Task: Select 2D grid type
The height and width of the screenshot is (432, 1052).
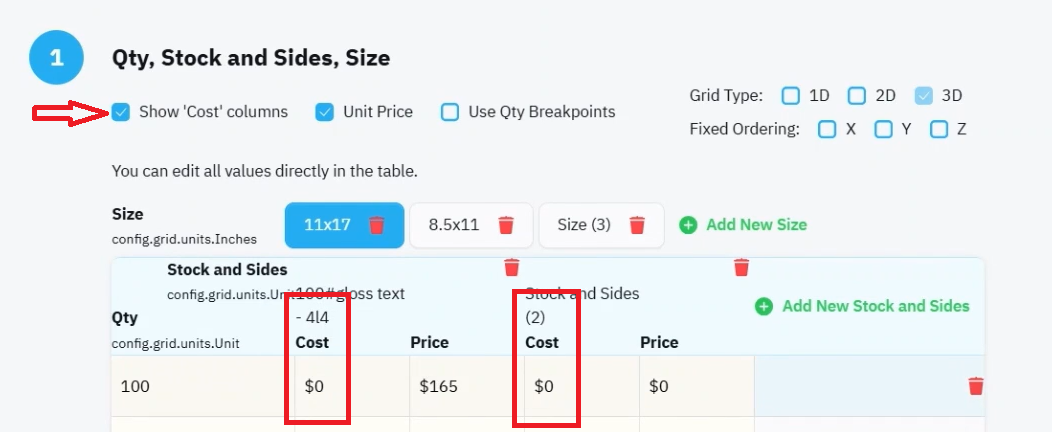Action: point(857,96)
